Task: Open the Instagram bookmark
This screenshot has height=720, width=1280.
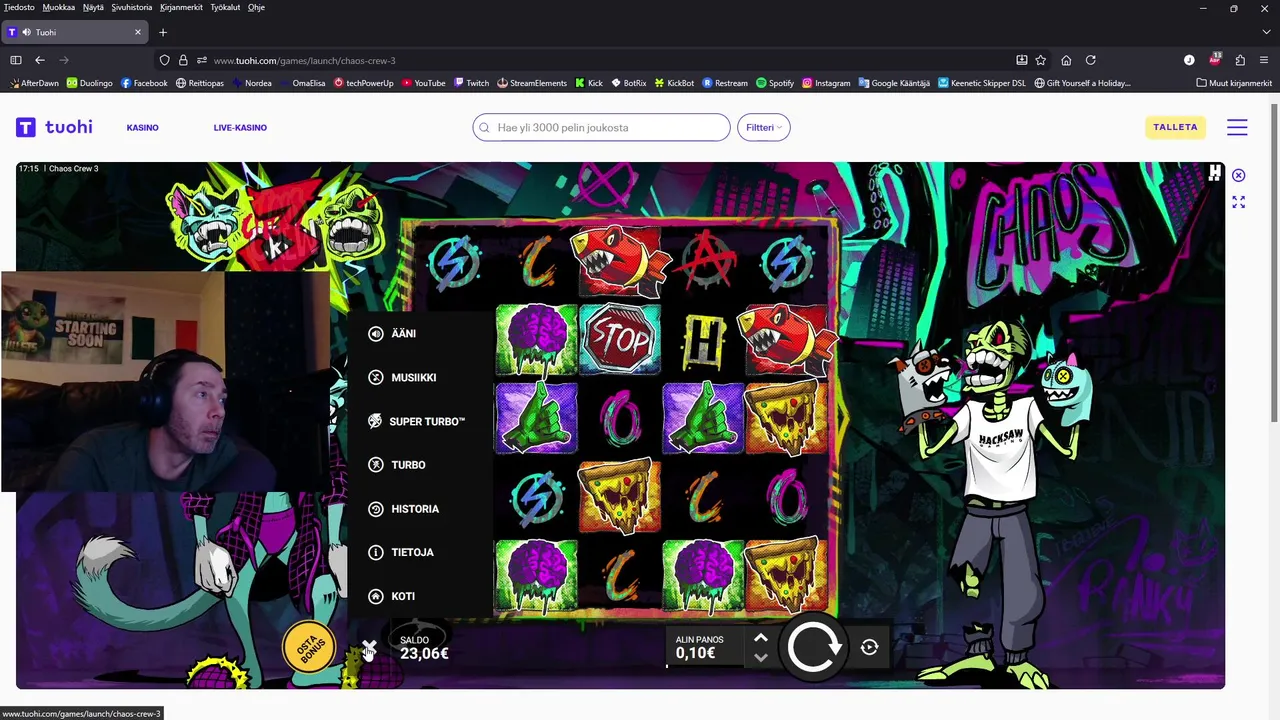Action: [x=826, y=83]
